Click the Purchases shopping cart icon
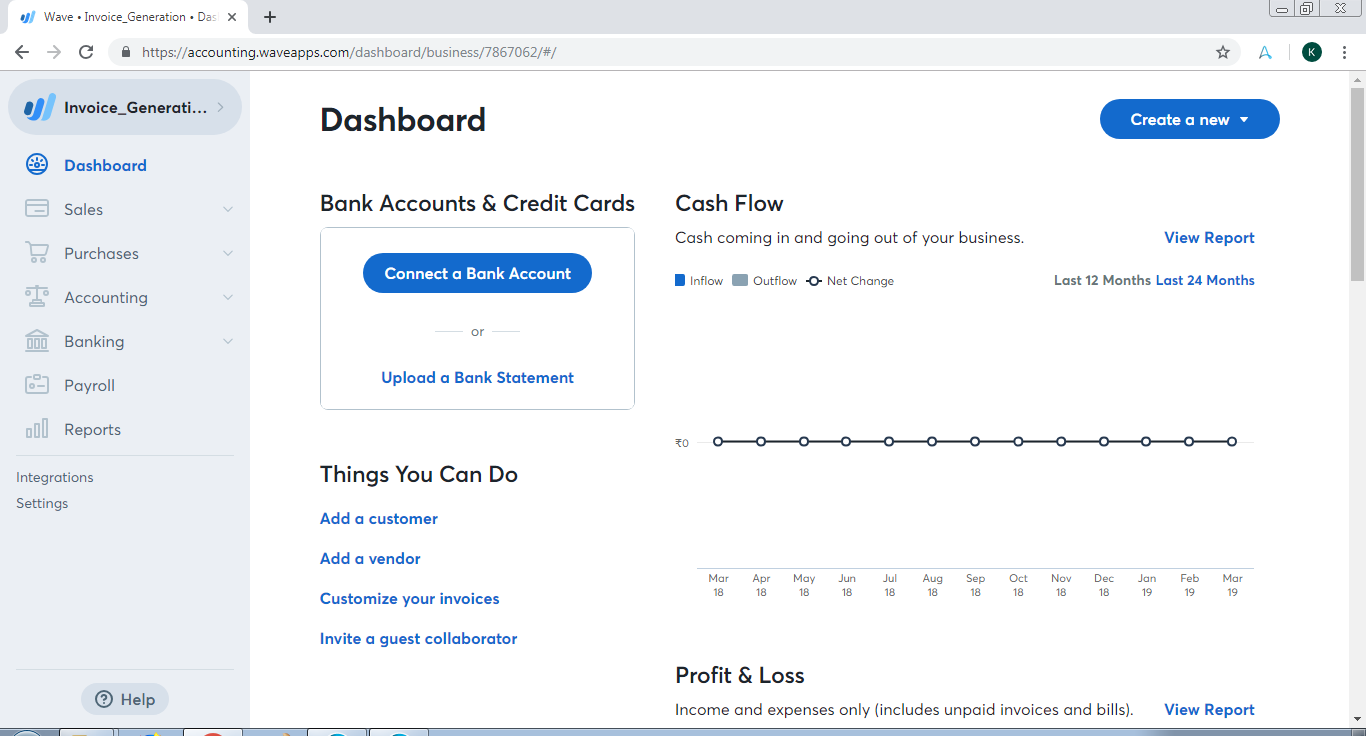 pos(37,253)
